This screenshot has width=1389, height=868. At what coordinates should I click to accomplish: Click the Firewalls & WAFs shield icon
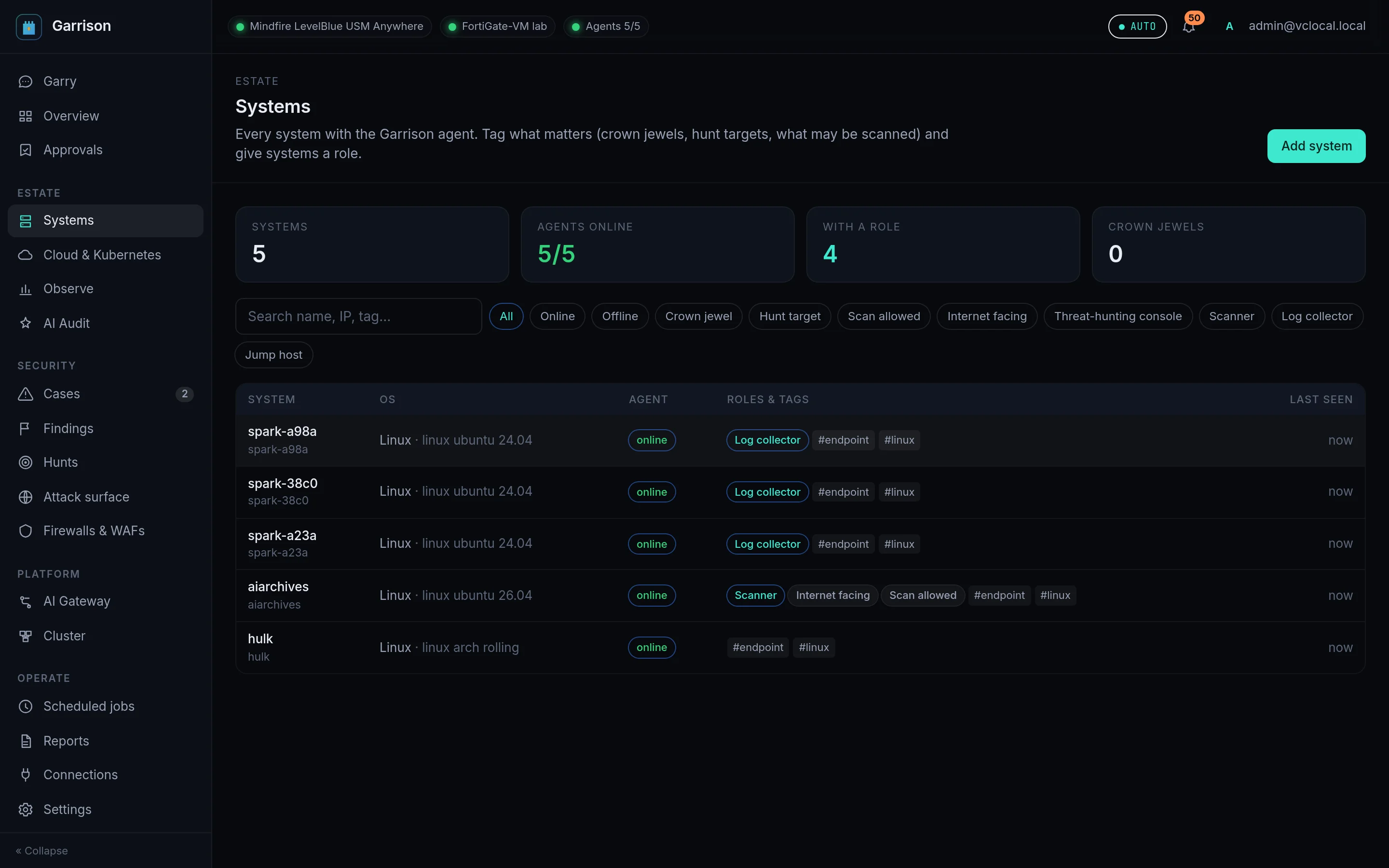tap(25, 531)
